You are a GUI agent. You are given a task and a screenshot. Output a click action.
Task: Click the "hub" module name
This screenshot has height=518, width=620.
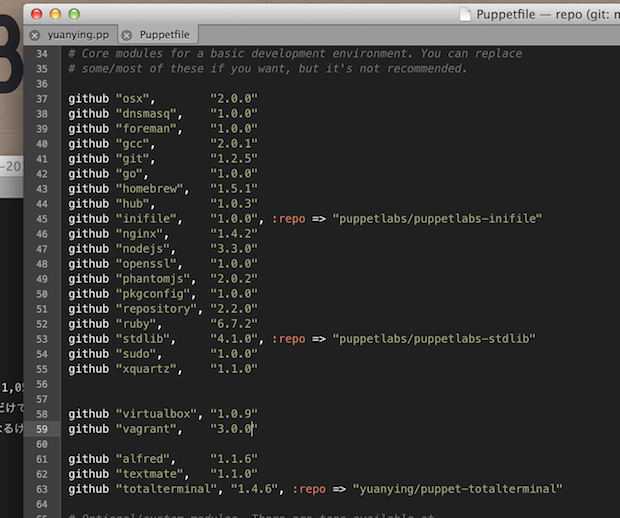(x=132, y=204)
